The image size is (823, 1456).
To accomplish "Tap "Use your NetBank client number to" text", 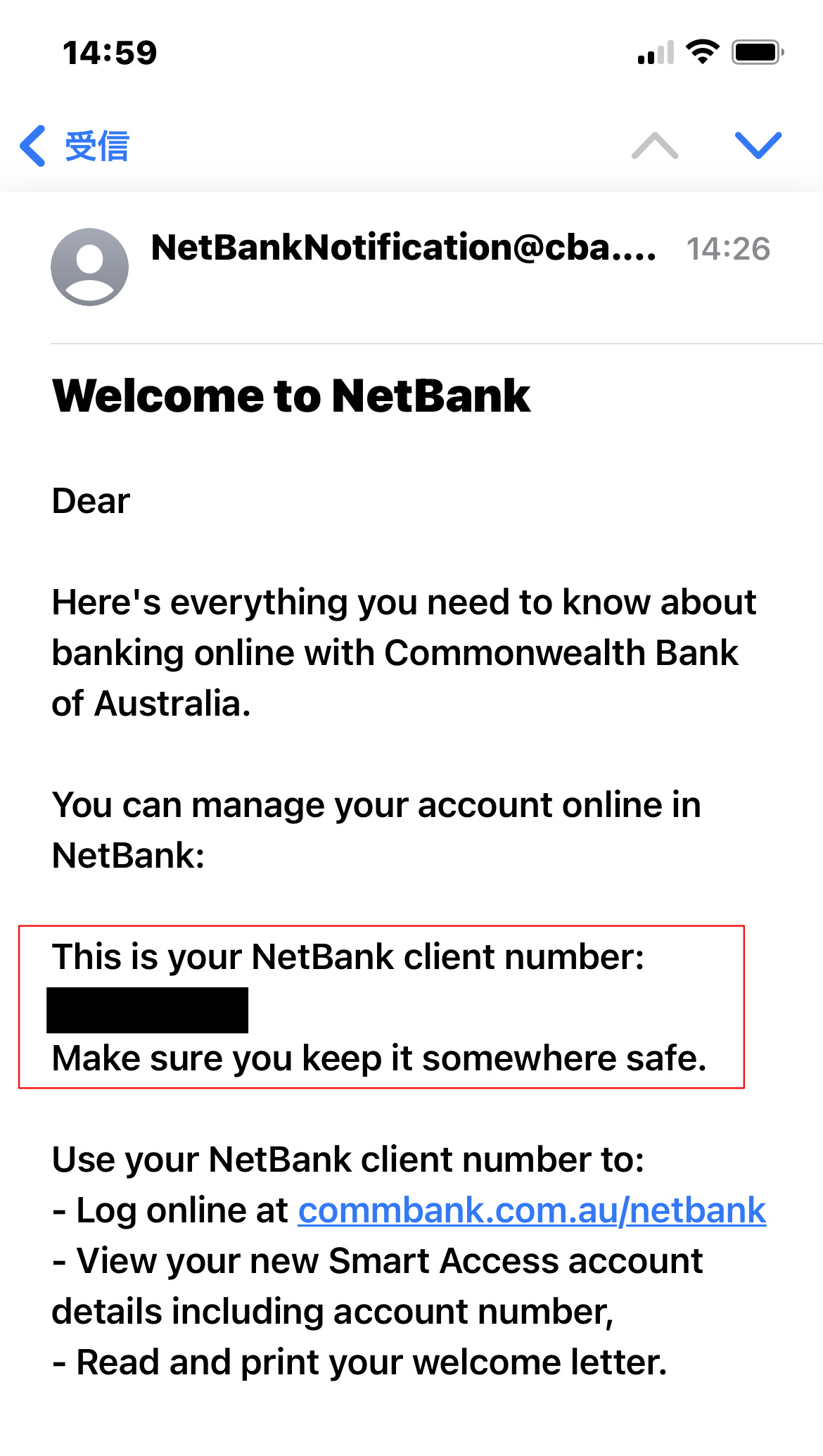I will [348, 1160].
